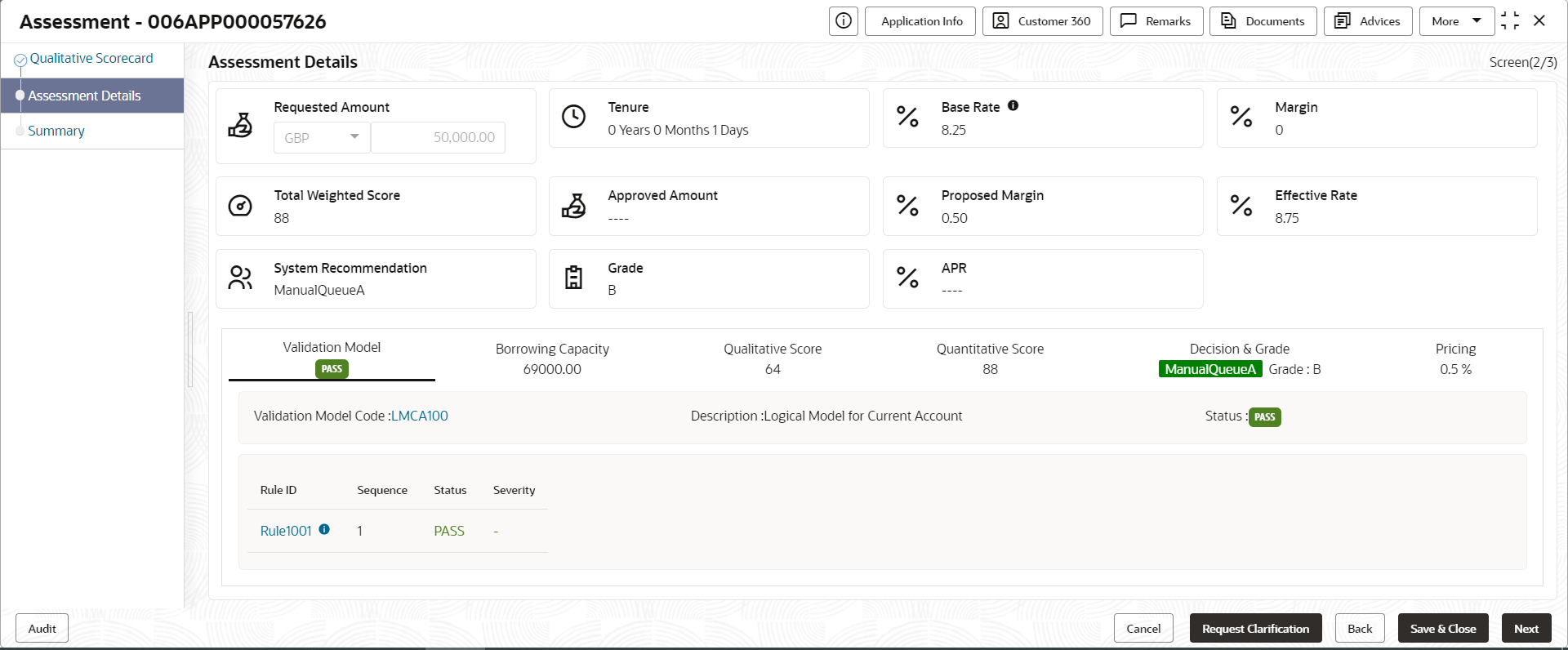Open the Audit button
Screen dimensions: 1568x650
(42, 628)
